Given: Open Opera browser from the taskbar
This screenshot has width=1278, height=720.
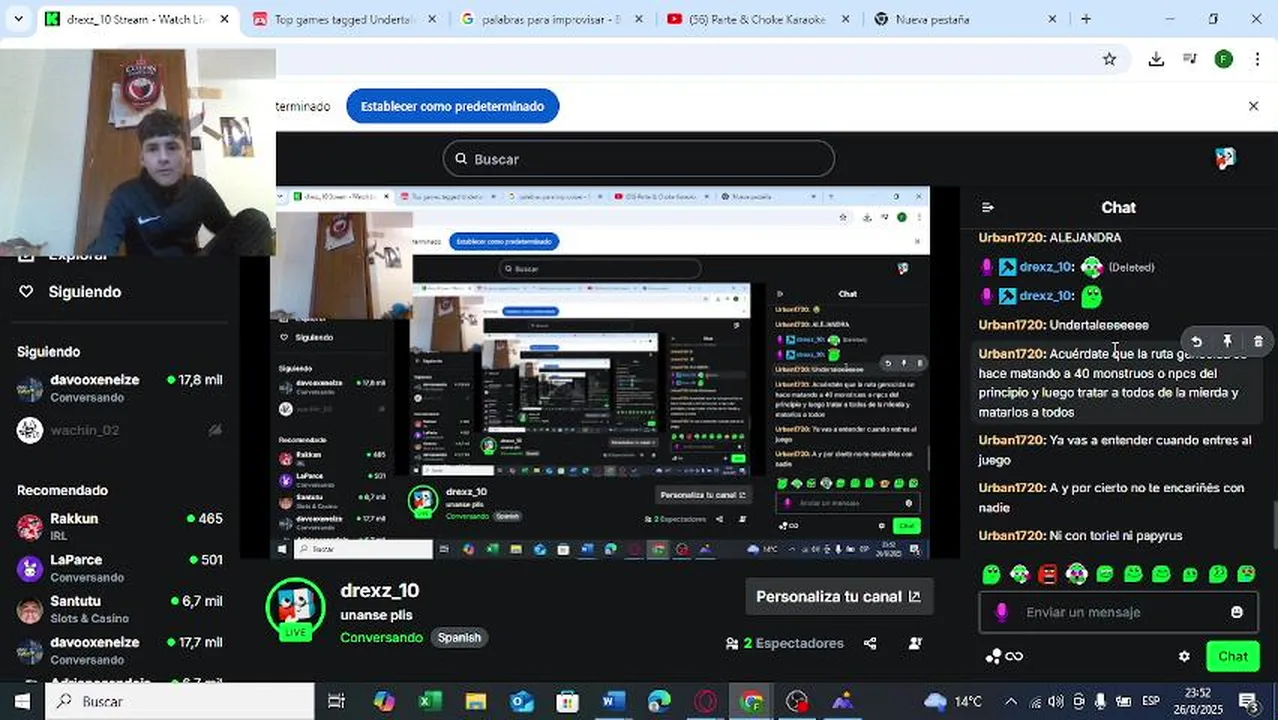Looking at the screenshot, I should 705,701.
